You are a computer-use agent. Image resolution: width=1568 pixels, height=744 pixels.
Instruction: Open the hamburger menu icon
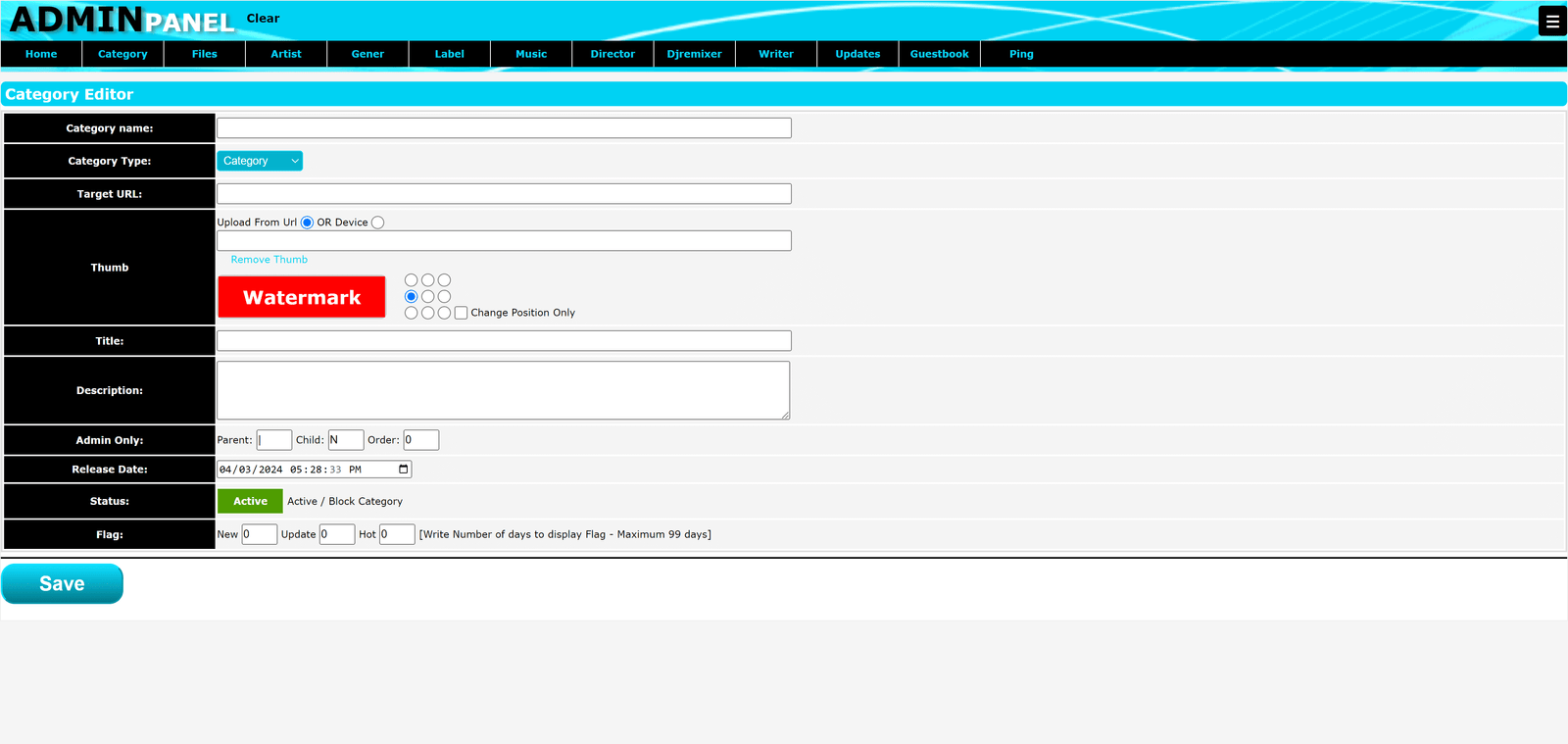[1552, 21]
